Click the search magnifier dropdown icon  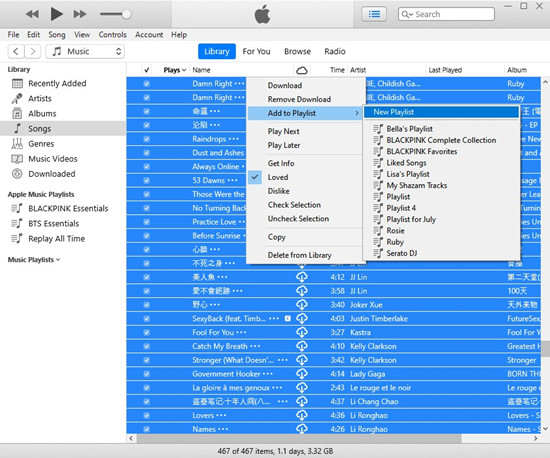click(407, 14)
